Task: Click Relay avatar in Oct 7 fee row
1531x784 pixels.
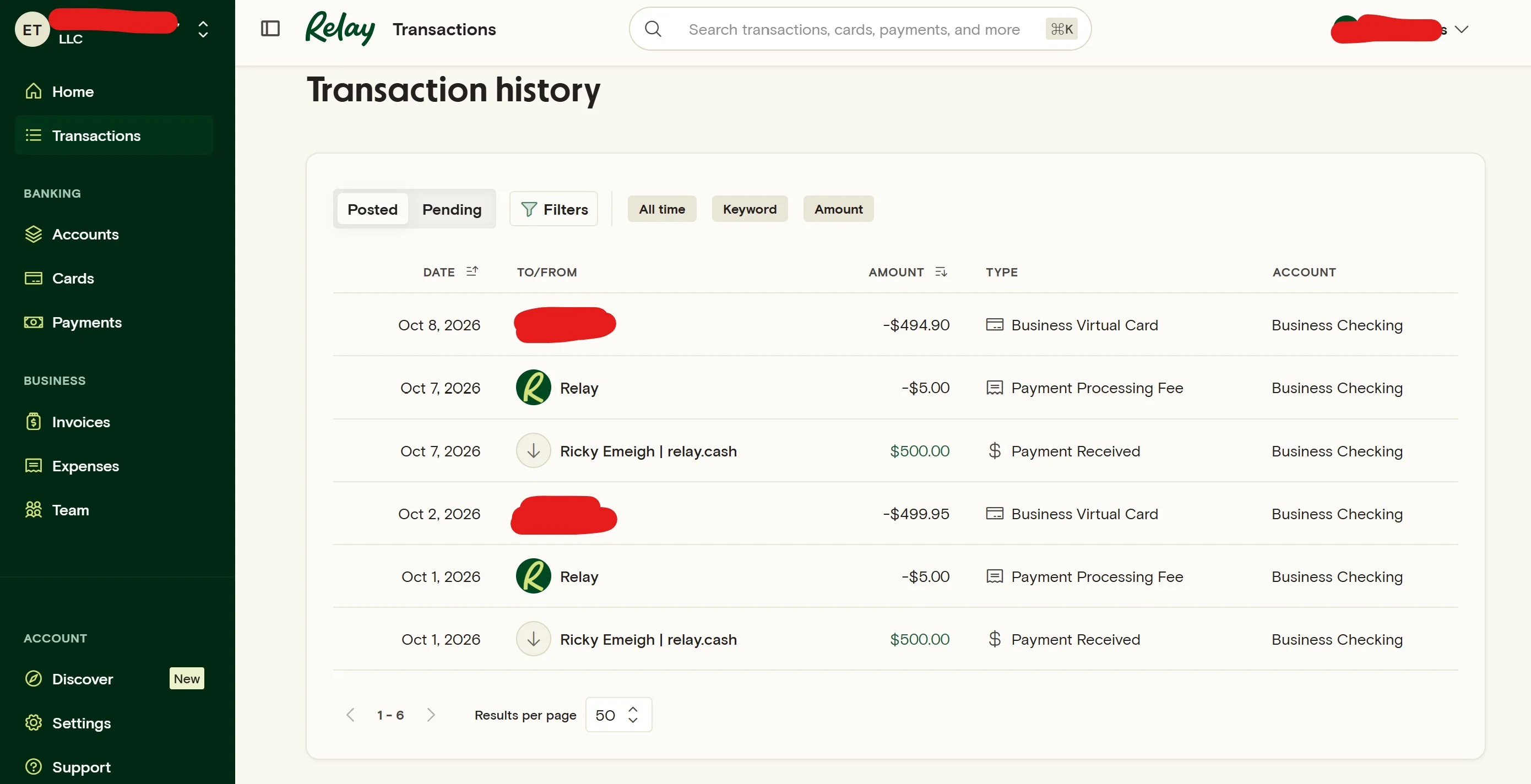Action: tap(533, 387)
